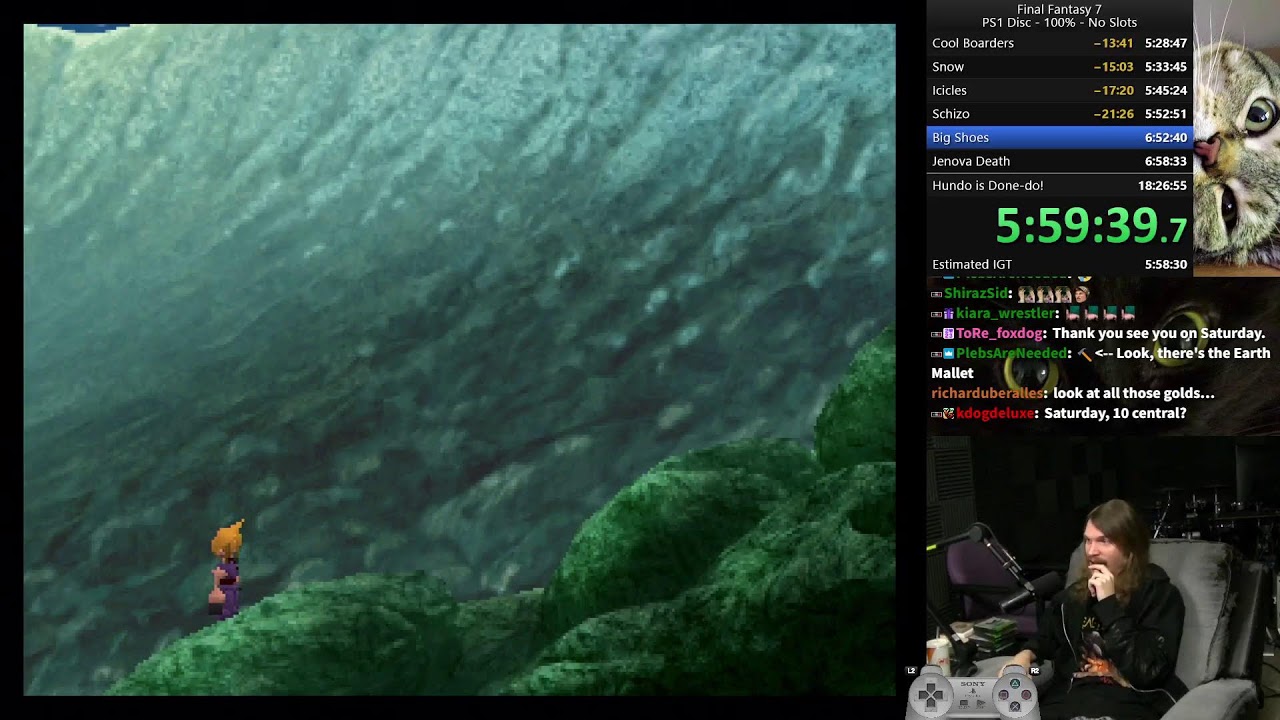Click the circle button on controller overlay

tap(1026, 695)
